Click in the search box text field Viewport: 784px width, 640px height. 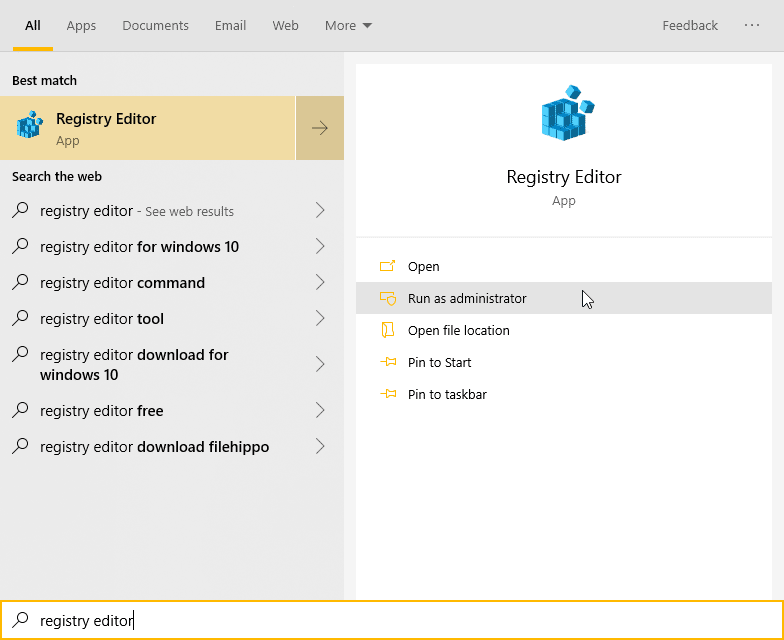392,620
